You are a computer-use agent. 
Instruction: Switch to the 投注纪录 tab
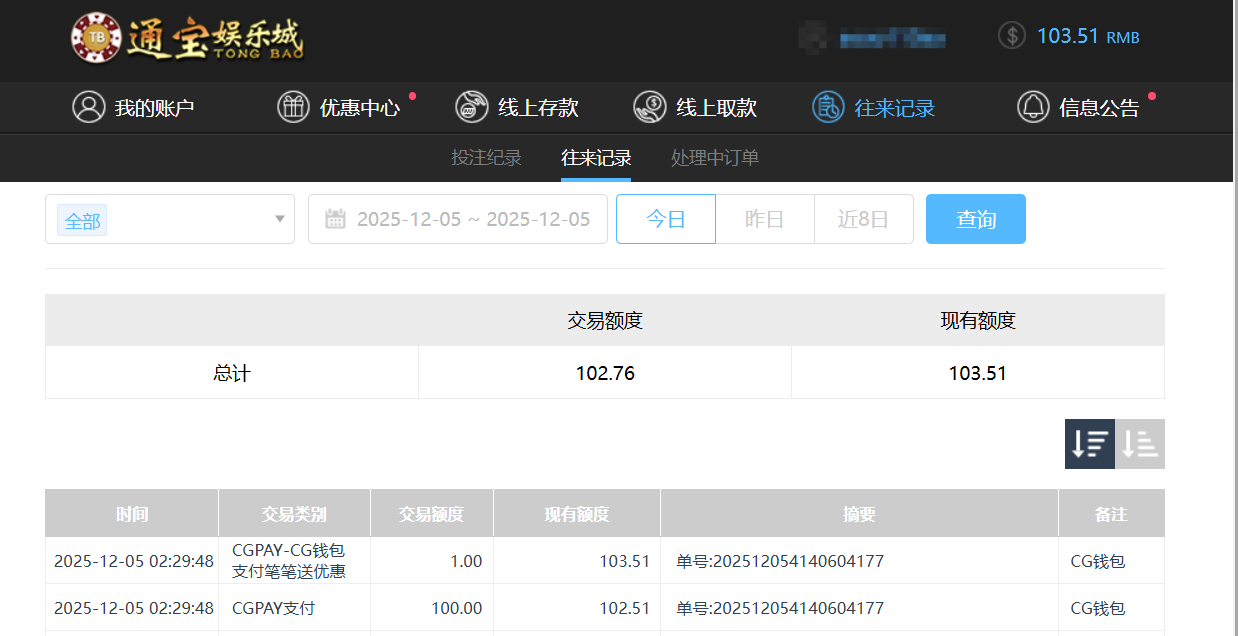pyautogui.click(x=486, y=158)
